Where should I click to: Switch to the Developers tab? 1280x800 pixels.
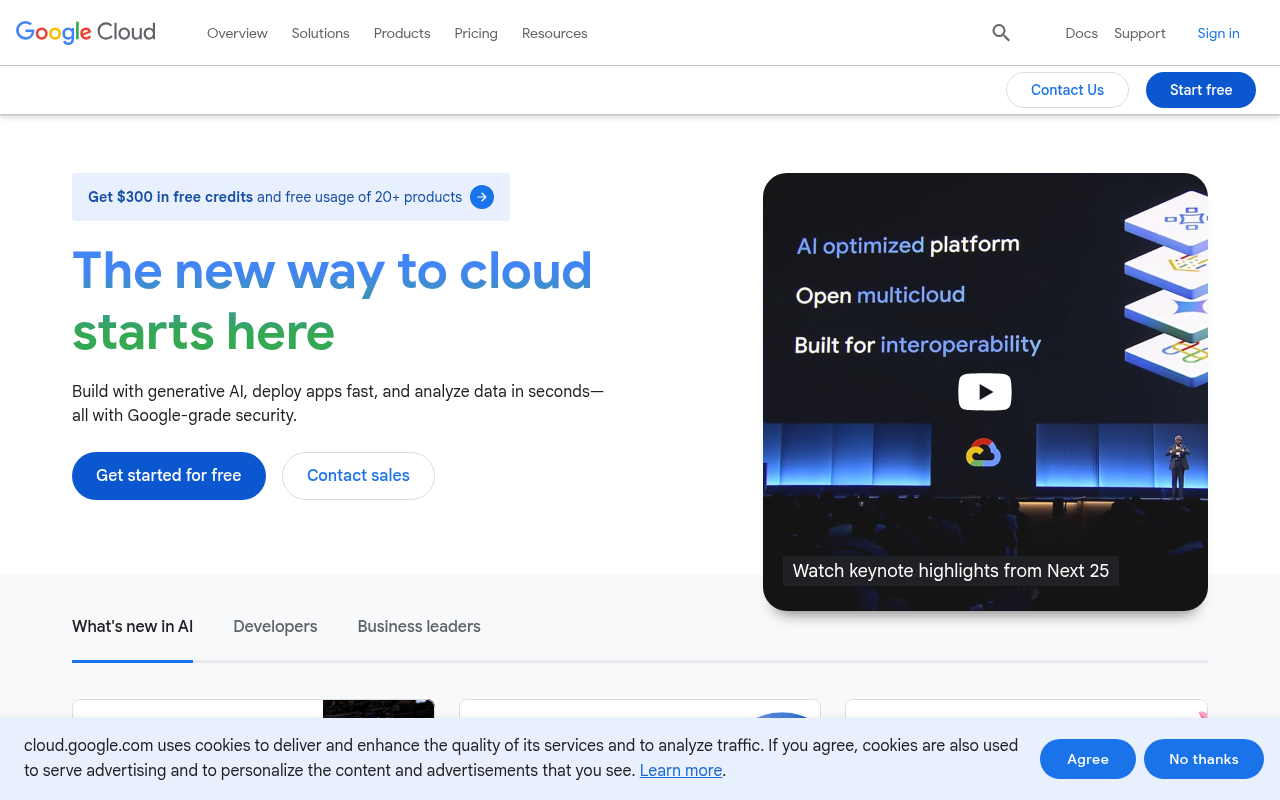[275, 626]
